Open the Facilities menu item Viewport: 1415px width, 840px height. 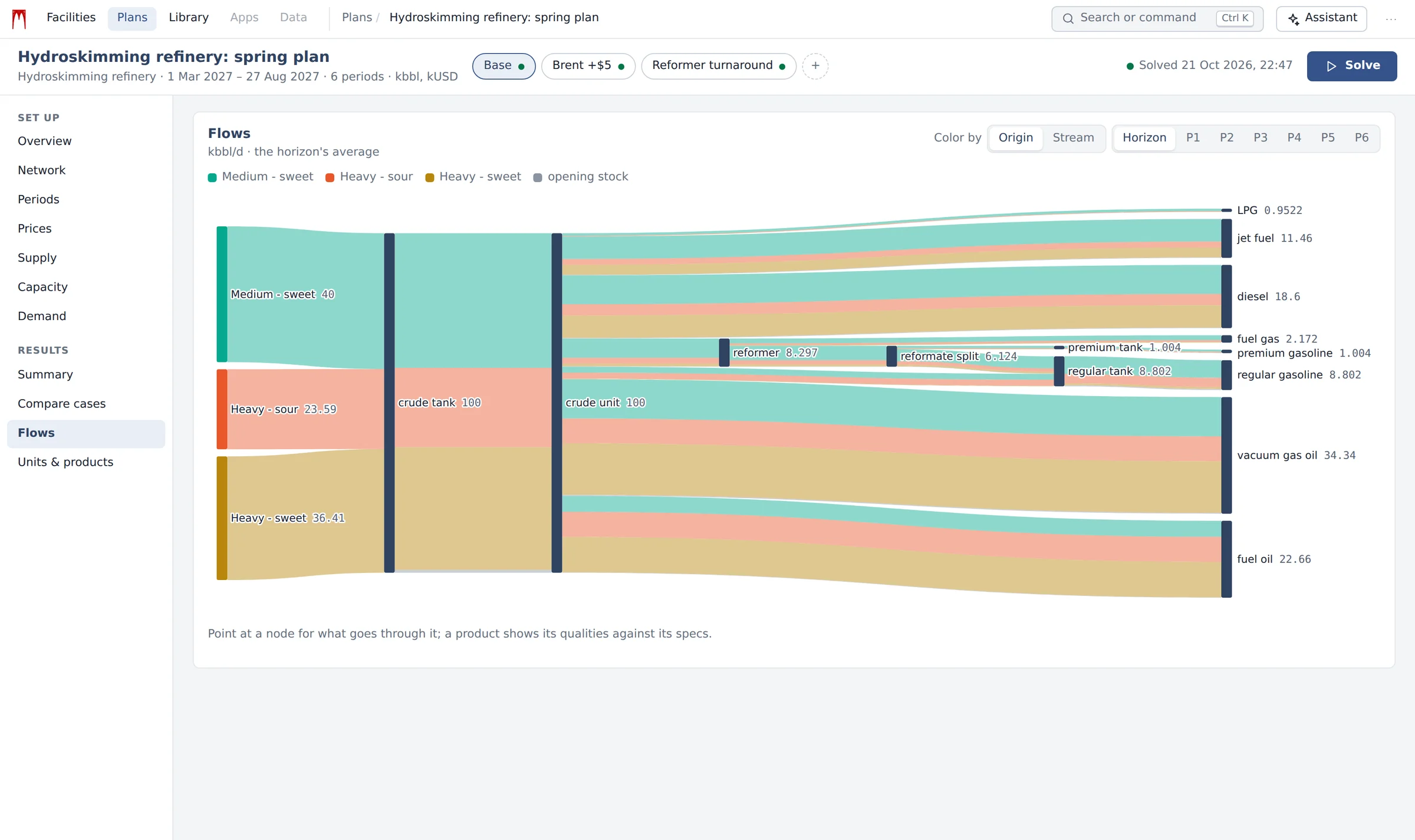[71, 18]
